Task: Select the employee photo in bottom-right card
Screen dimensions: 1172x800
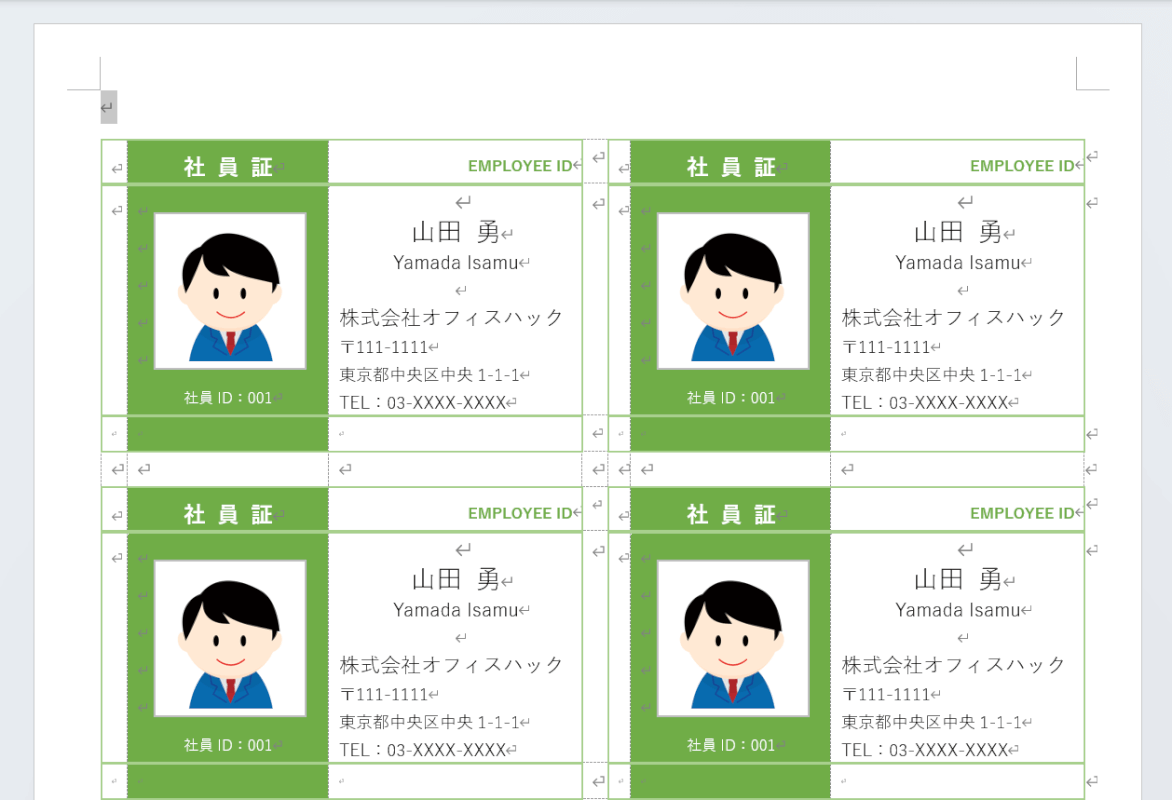Action: [x=732, y=638]
